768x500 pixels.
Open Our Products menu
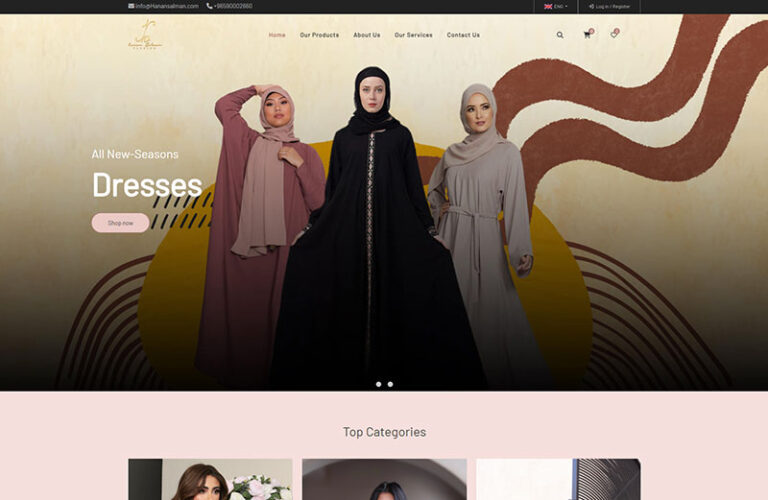coord(319,35)
